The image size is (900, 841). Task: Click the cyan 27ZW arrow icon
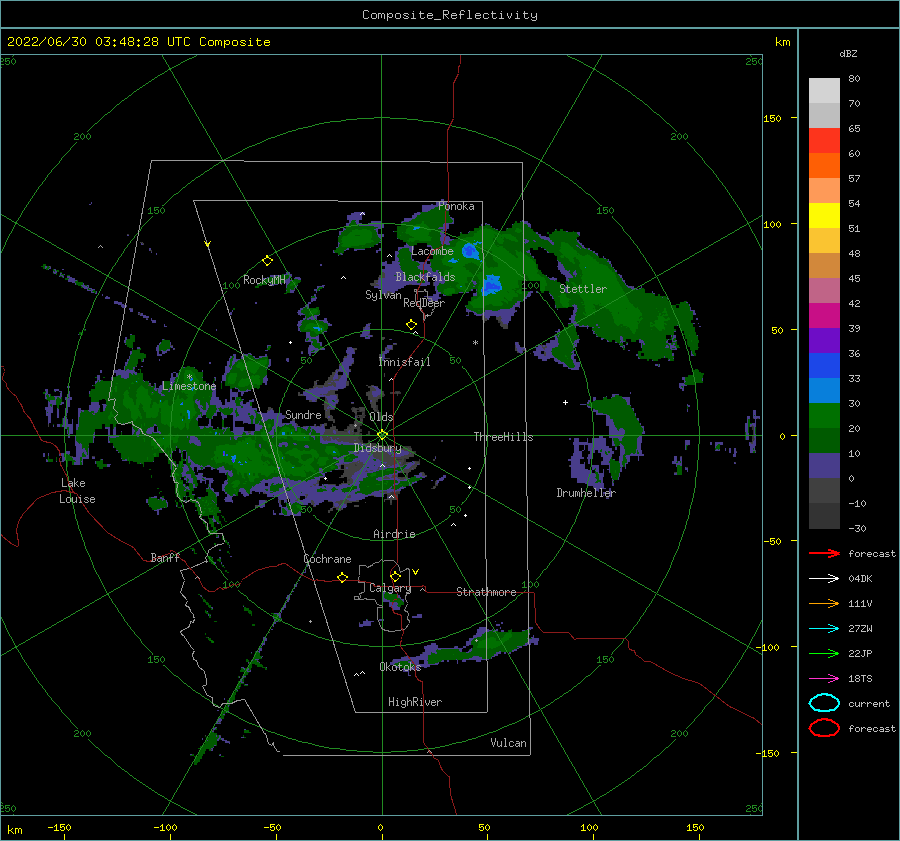[824, 629]
